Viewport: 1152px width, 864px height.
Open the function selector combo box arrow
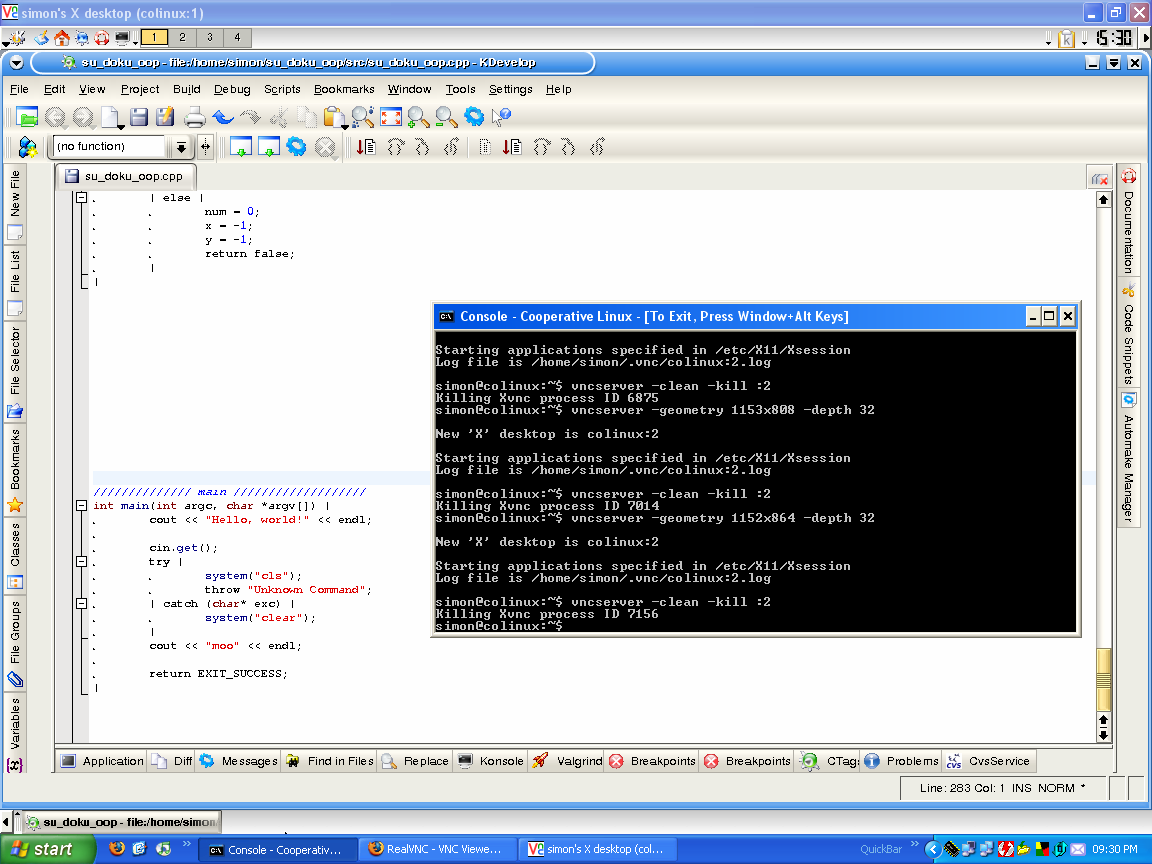(x=181, y=148)
